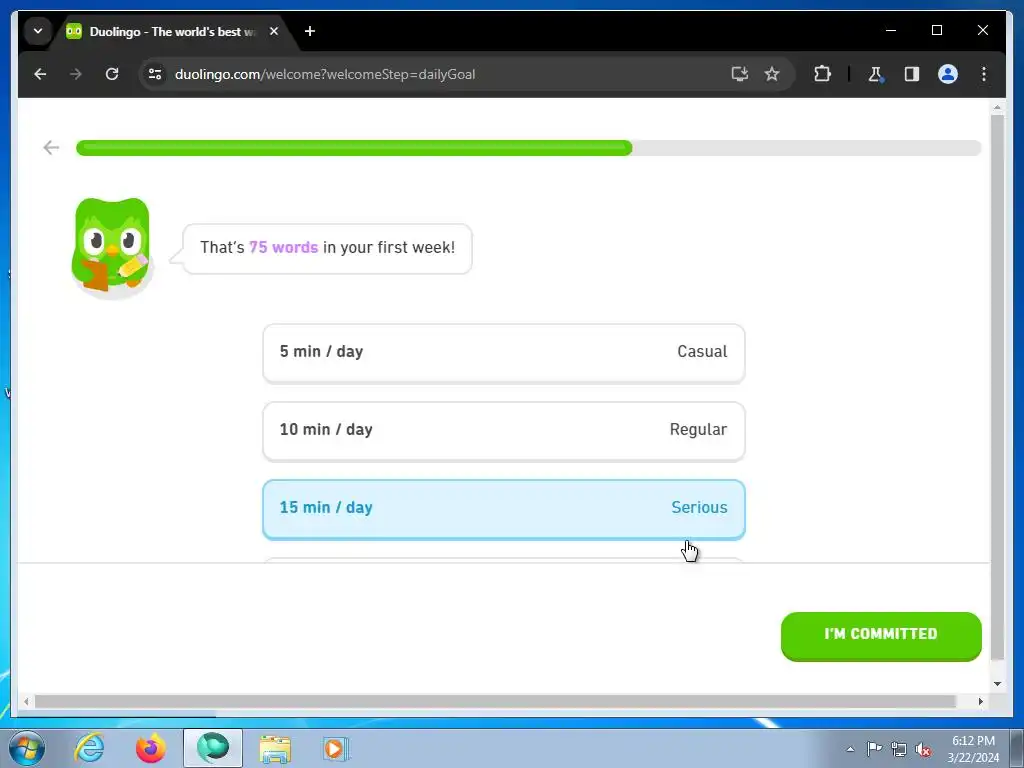Click browser forward navigation arrow
Screen dimensions: 1024x768
[x=76, y=74]
